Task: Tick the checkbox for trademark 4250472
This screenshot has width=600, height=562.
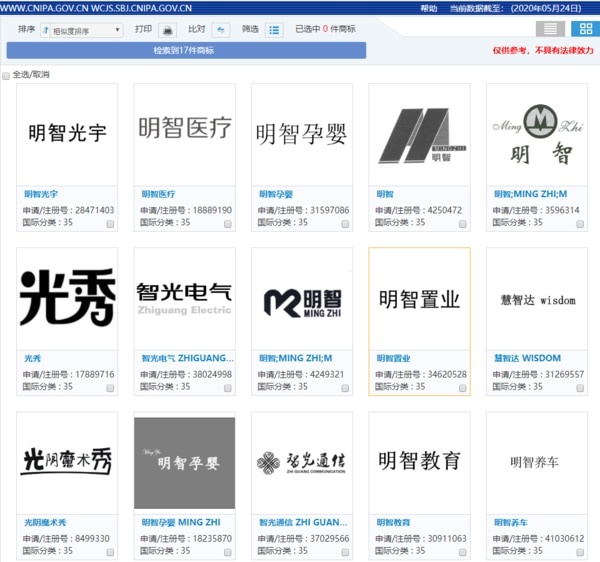Action: 463,224
